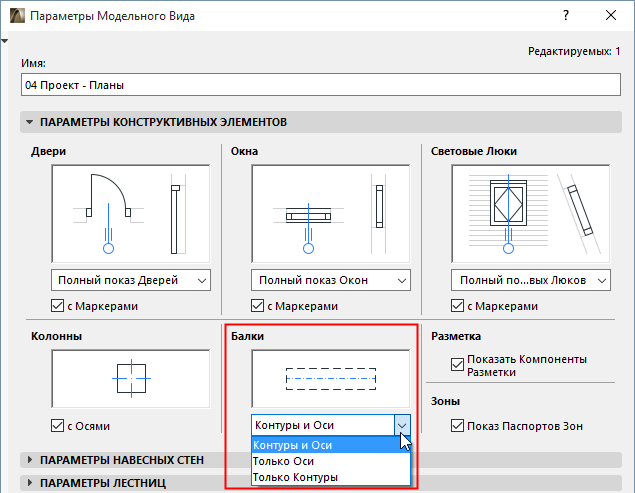This screenshot has height=493, width=635.
Task: Click the Балки dropdown arrow button
Action: (x=402, y=425)
